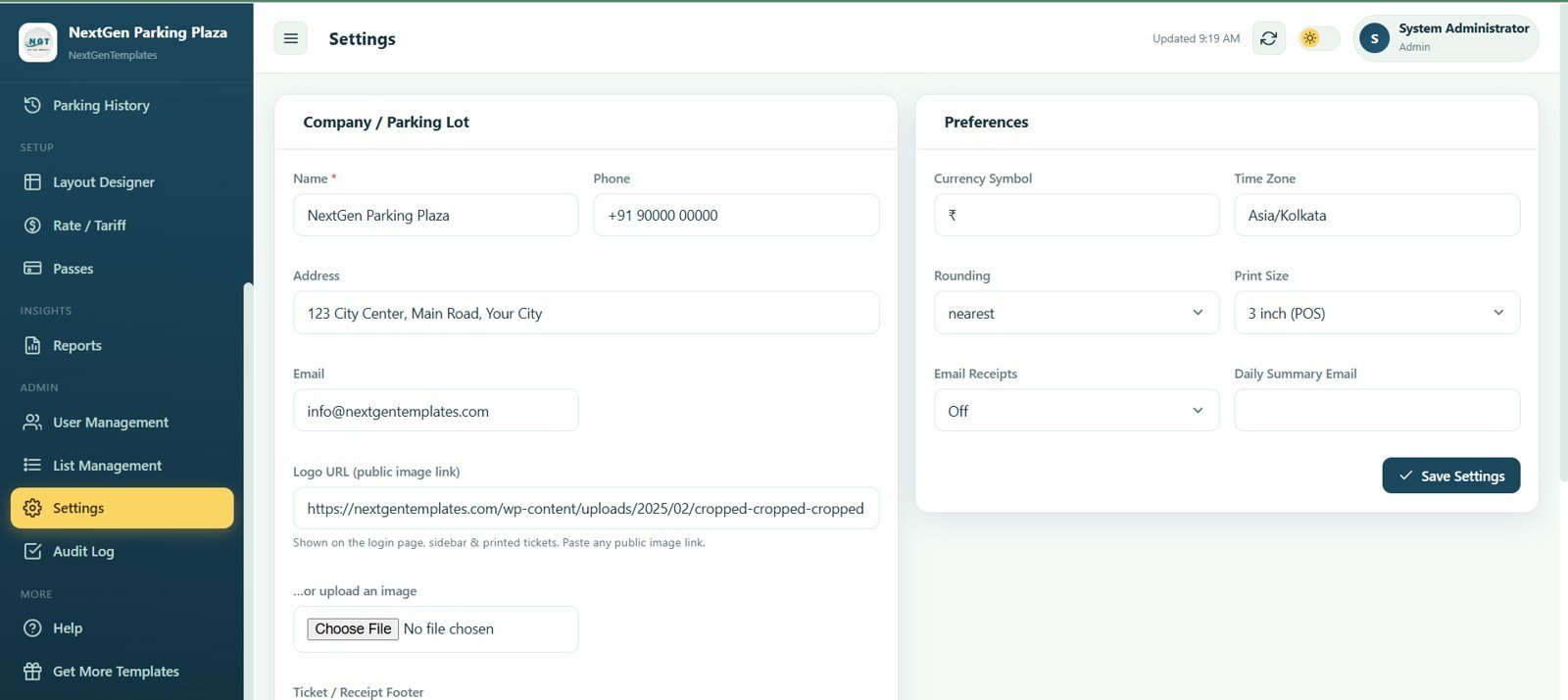Click the "Updated 9:19 AM" text
The width and height of the screenshot is (1568, 700).
(1196, 38)
